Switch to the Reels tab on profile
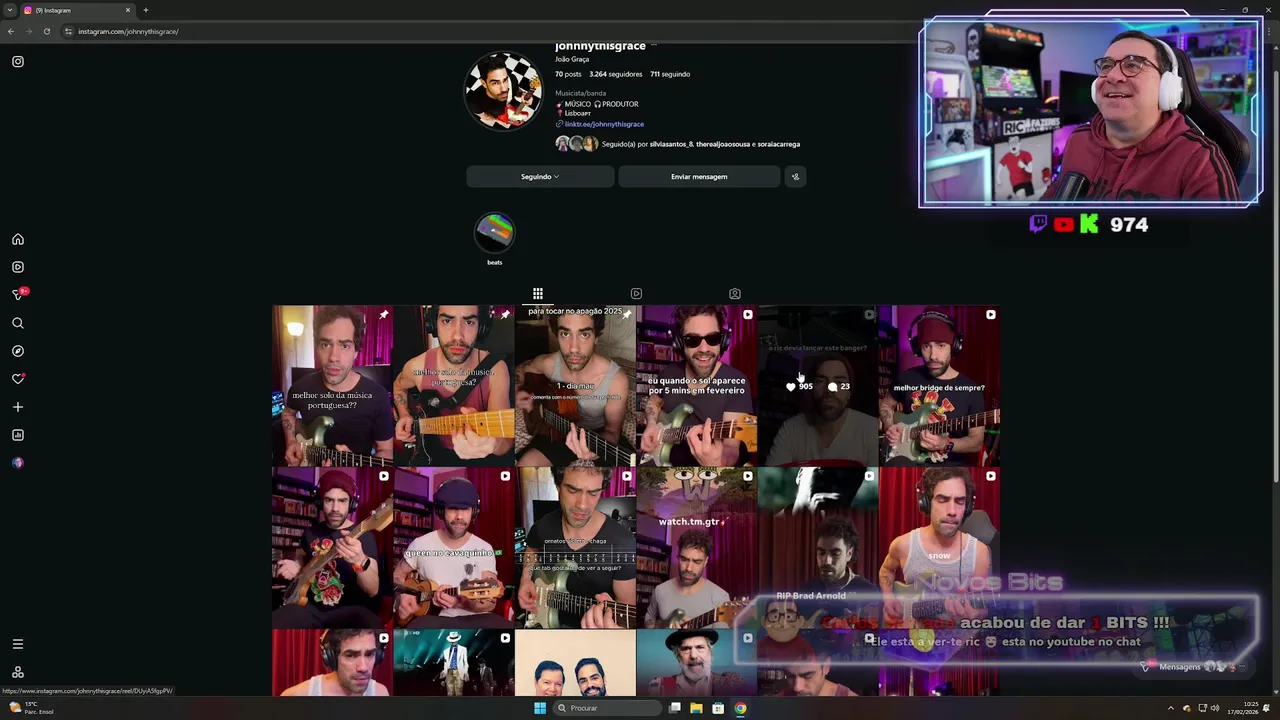 (636, 294)
